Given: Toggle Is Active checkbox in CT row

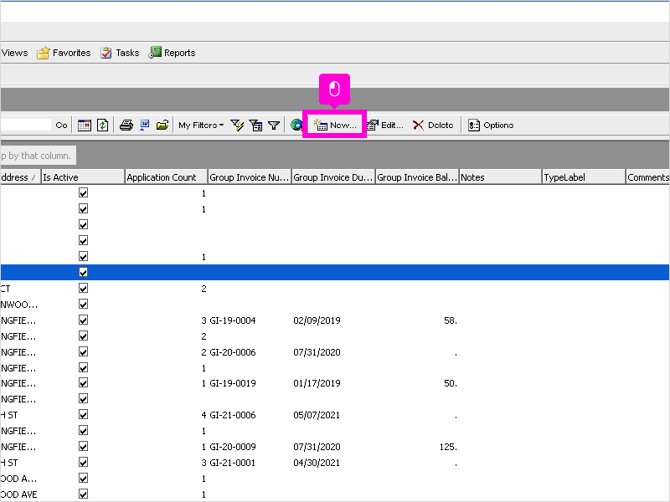Looking at the screenshot, I should pyautogui.click(x=83, y=288).
